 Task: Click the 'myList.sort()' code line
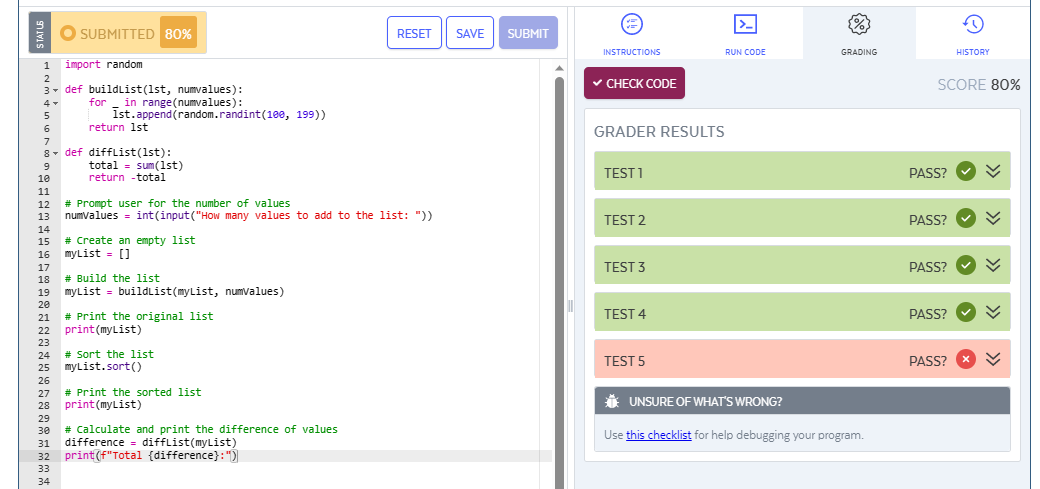tap(103, 366)
